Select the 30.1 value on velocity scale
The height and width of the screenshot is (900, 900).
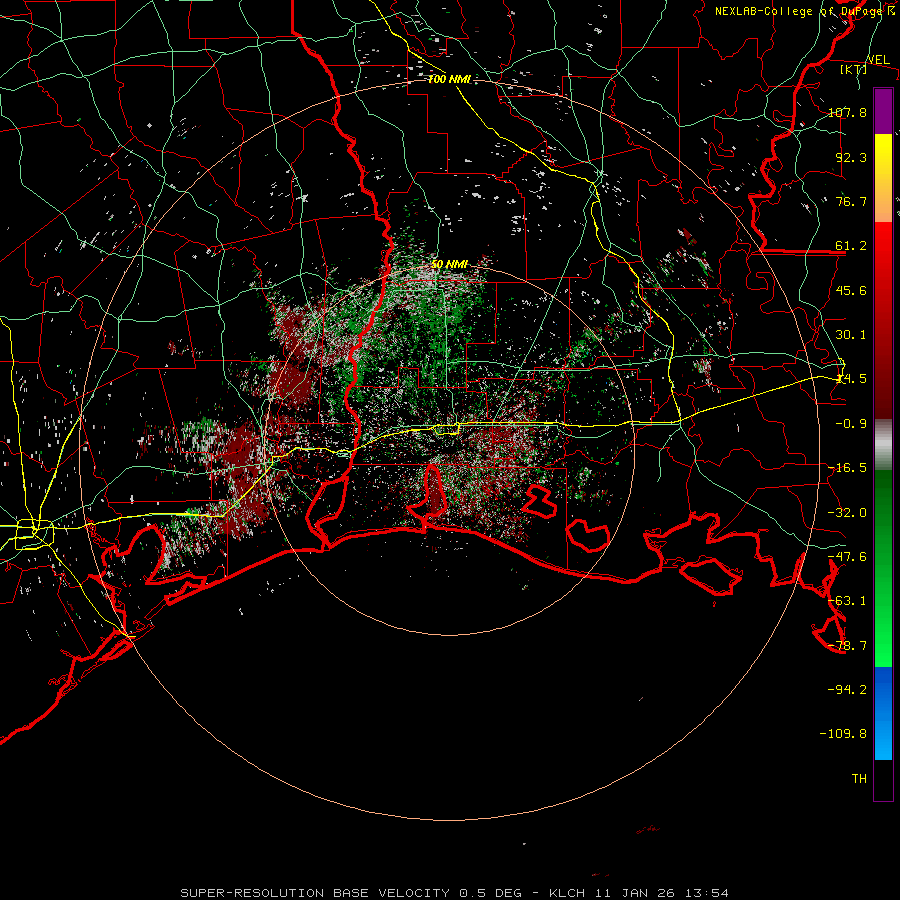(x=851, y=334)
